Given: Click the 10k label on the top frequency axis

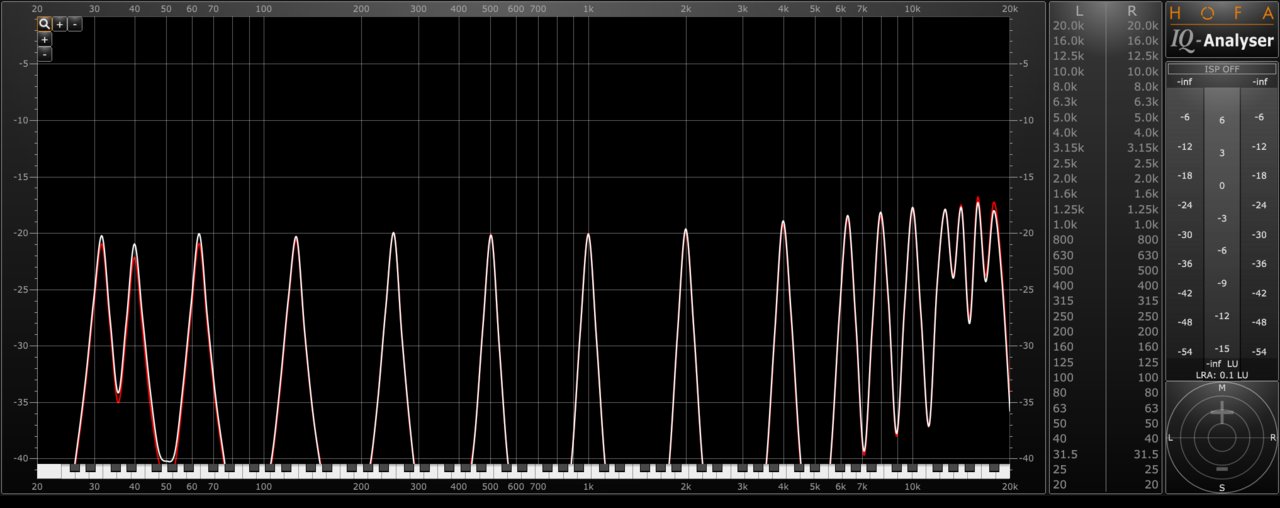Looking at the screenshot, I should [x=912, y=9].
